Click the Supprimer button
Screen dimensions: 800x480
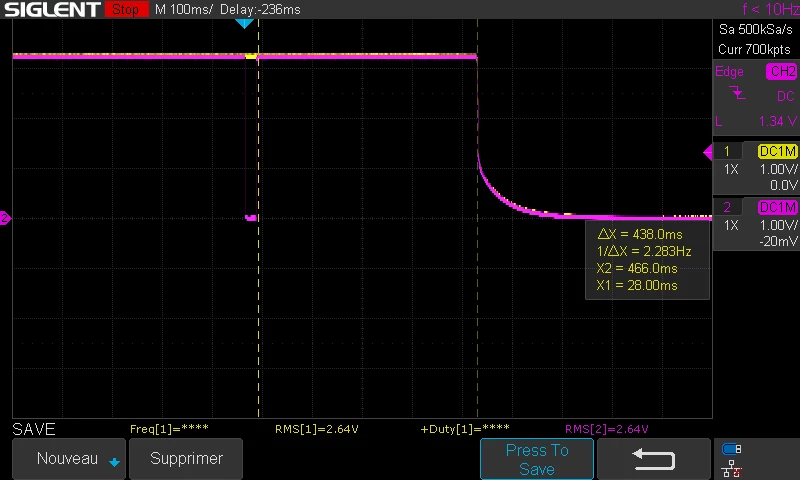[186, 459]
